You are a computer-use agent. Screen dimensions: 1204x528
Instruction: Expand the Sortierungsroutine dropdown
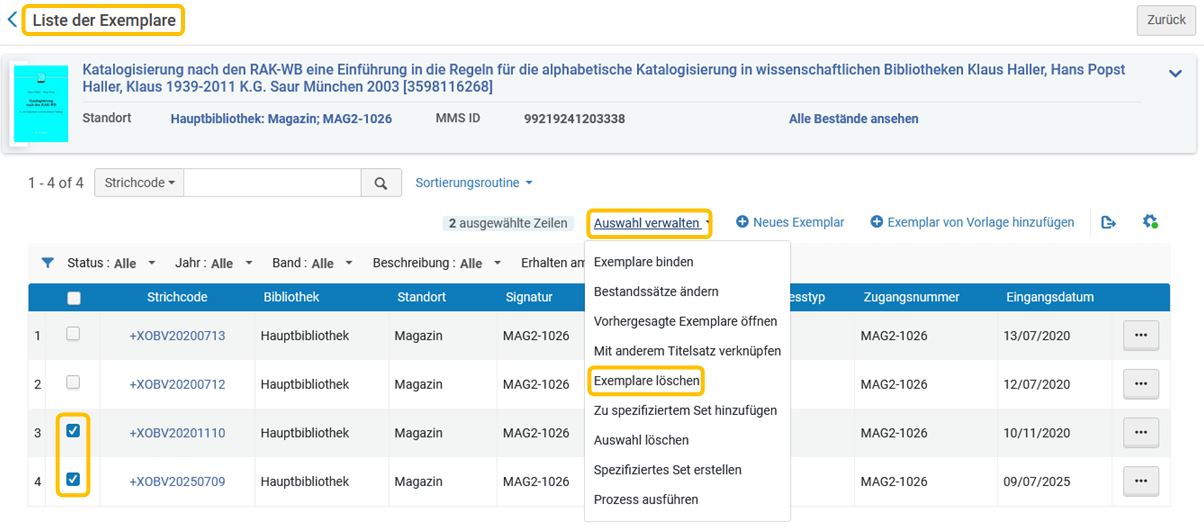click(474, 183)
